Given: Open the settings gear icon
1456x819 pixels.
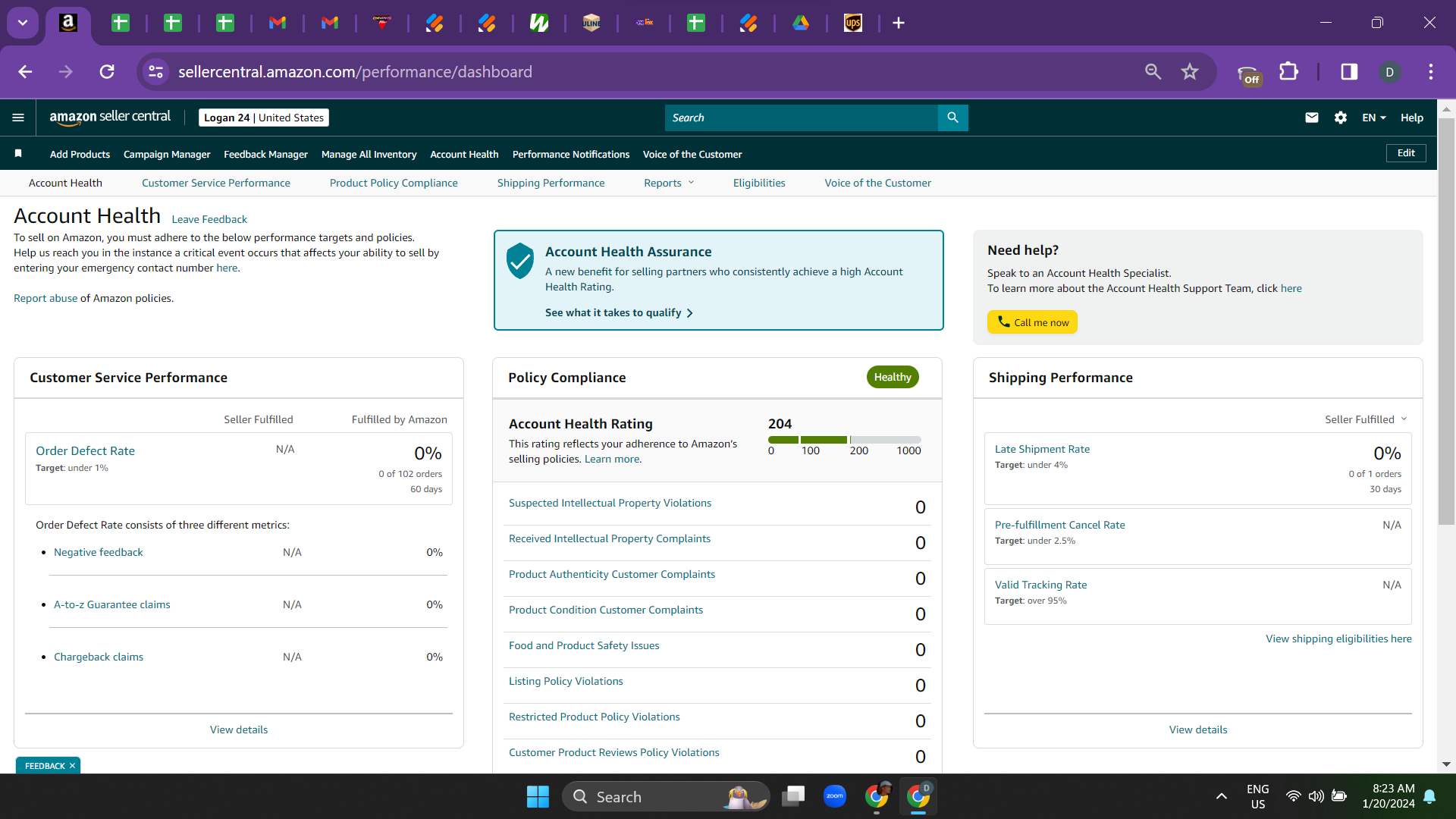Looking at the screenshot, I should tap(1341, 118).
